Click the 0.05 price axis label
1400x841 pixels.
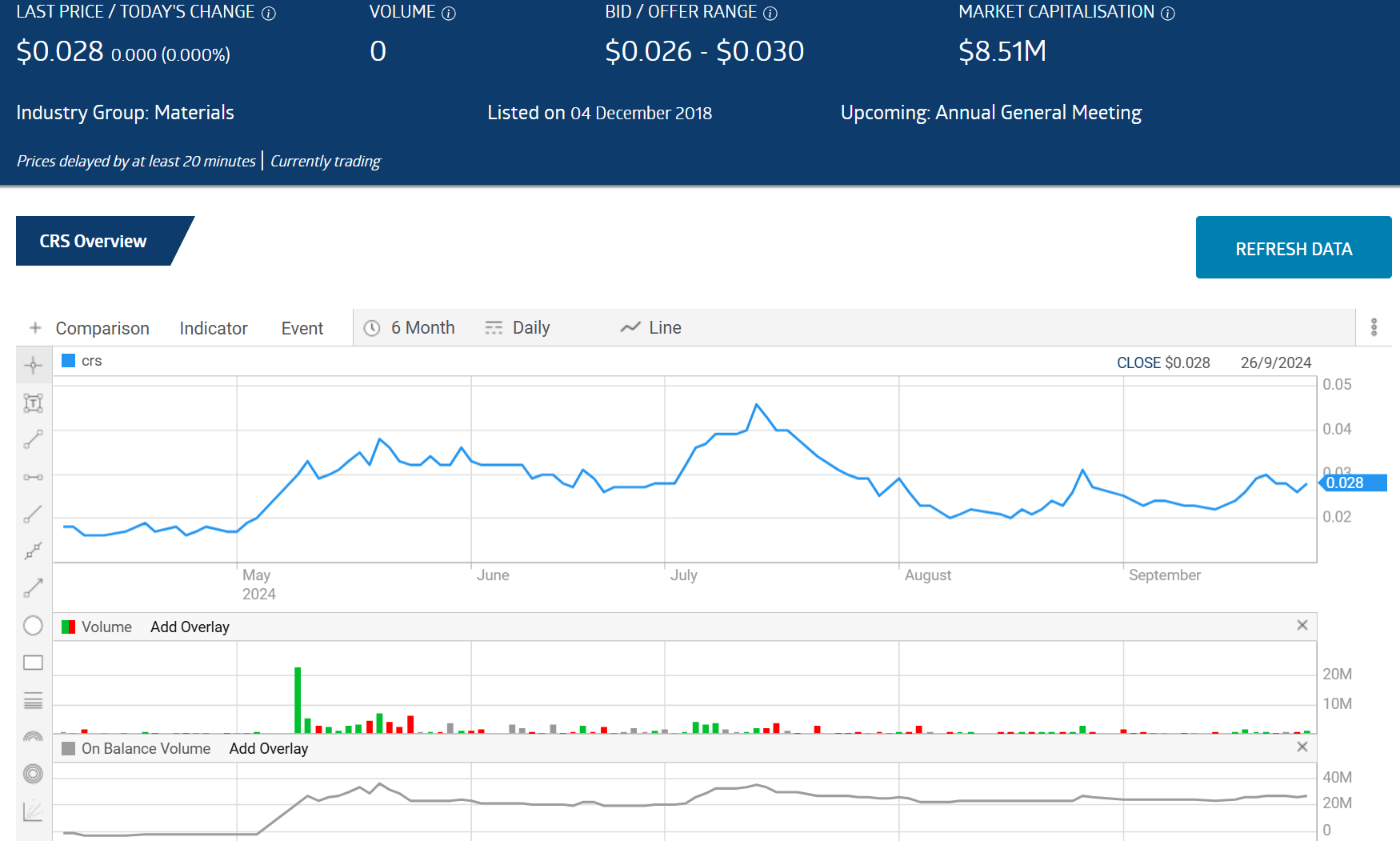[x=1337, y=384]
